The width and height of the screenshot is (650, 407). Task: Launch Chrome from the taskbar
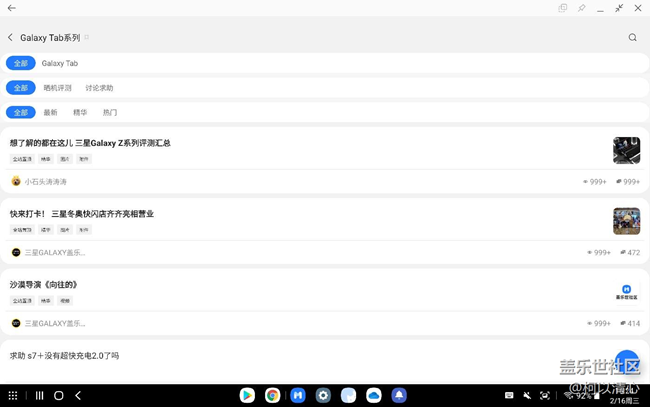pyautogui.click(x=272, y=396)
